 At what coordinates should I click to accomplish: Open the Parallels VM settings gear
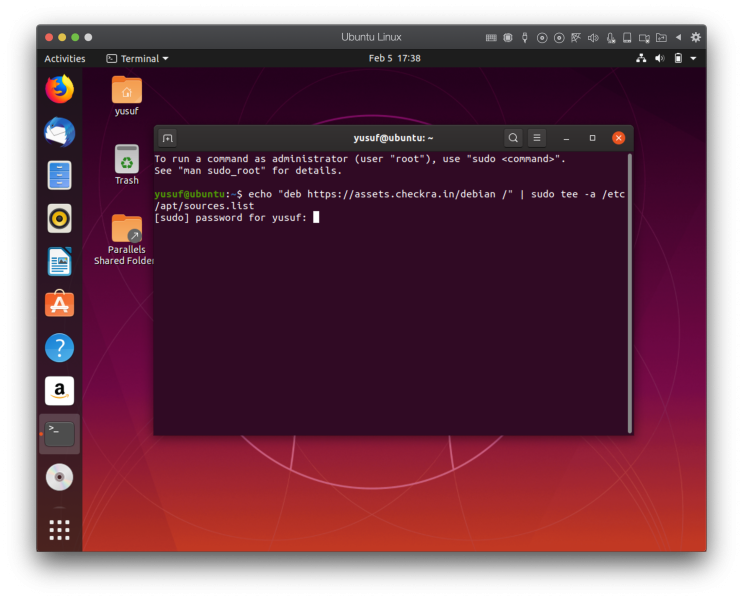click(695, 37)
